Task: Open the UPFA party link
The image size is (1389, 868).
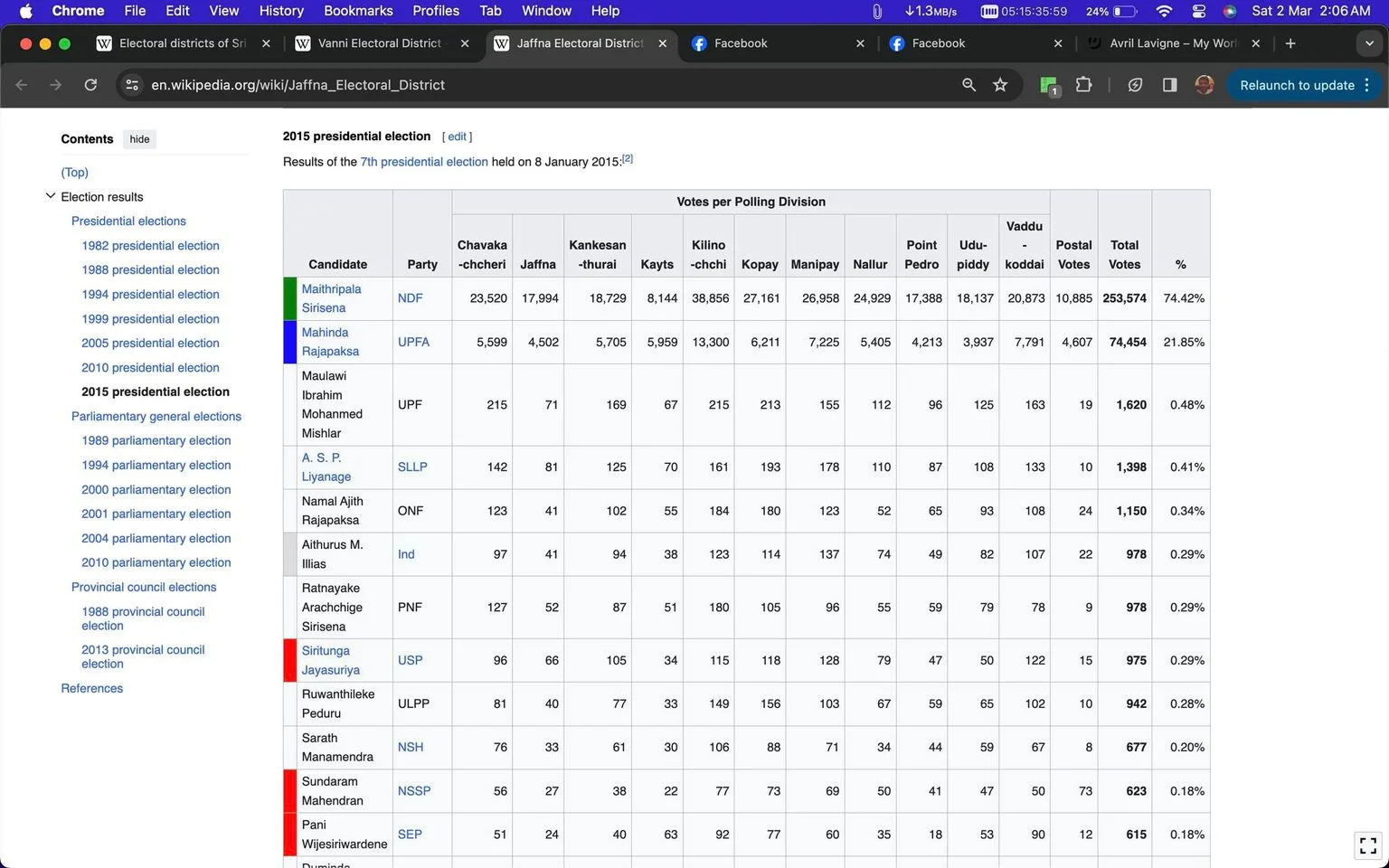Action: pos(413,342)
